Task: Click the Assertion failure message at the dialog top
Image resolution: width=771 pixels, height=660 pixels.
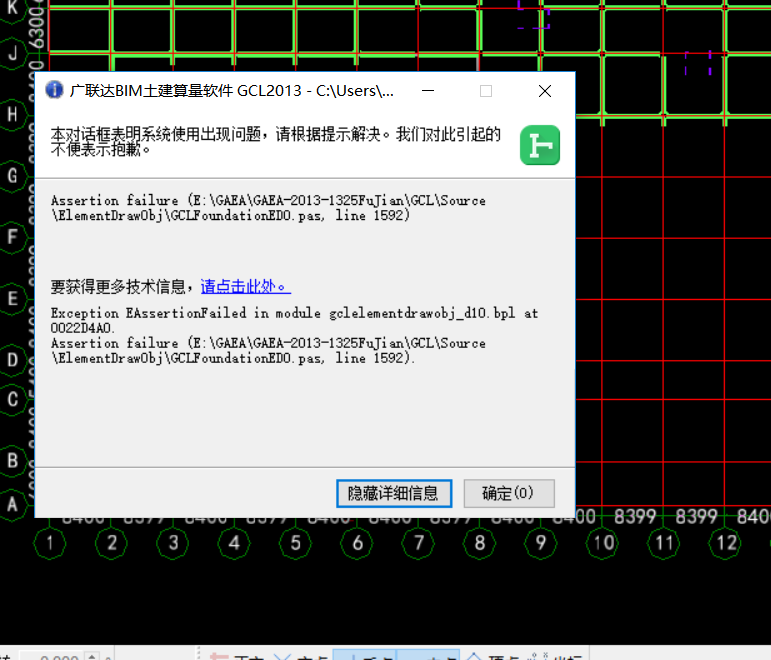Action: [x=268, y=208]
